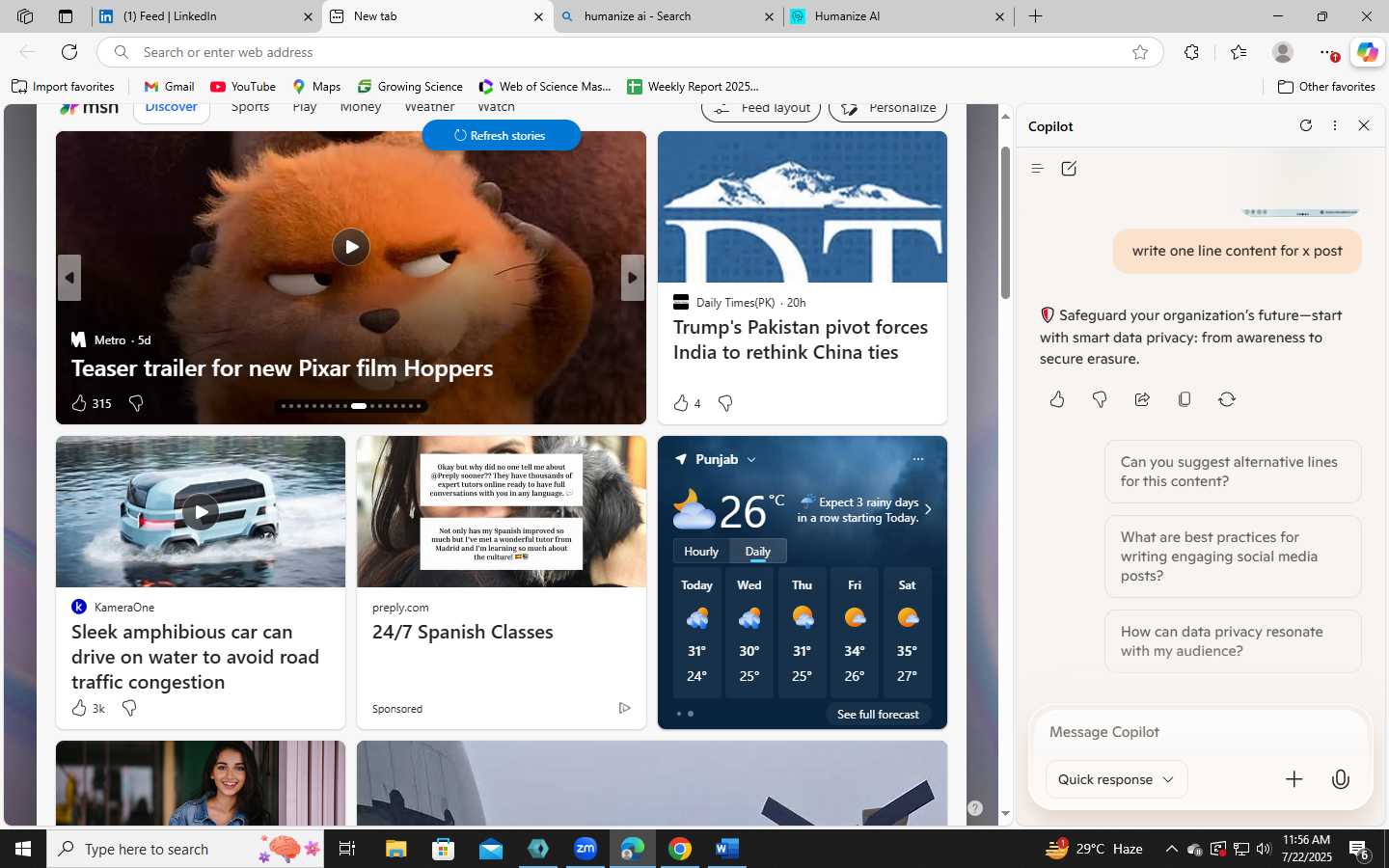Open ad options on Spanish Classes card
The width and height of the screenshot is (1389, 868).
(x=624, y=708)
